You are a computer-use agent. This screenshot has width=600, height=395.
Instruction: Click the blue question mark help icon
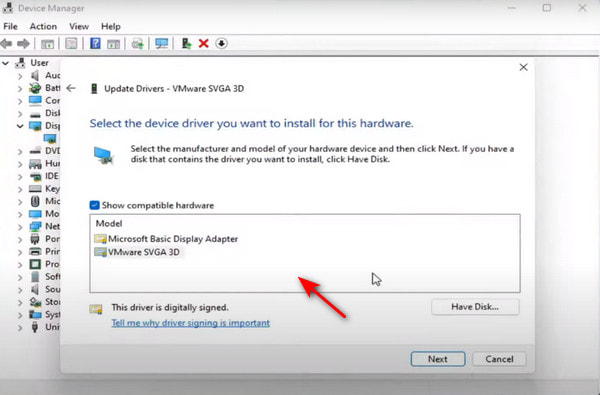(x=95, y=43)
